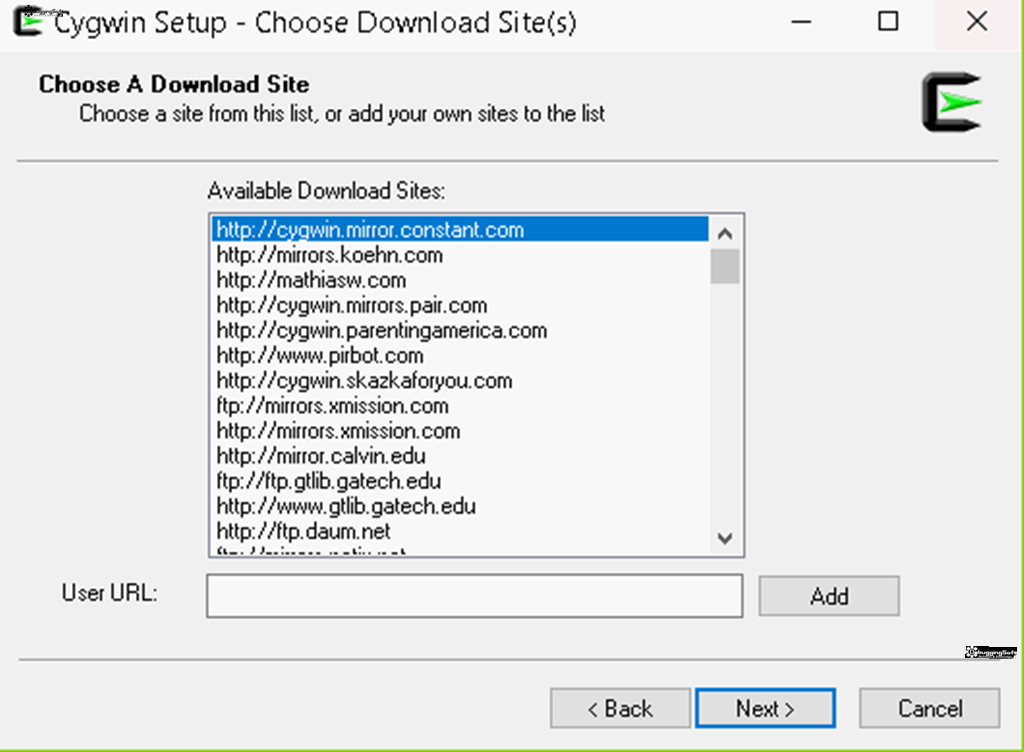This screenshot has width=1024, height=752.
Task: Select http://cygwin.skazkaforyou.com mirror
Action: point(460,381)
